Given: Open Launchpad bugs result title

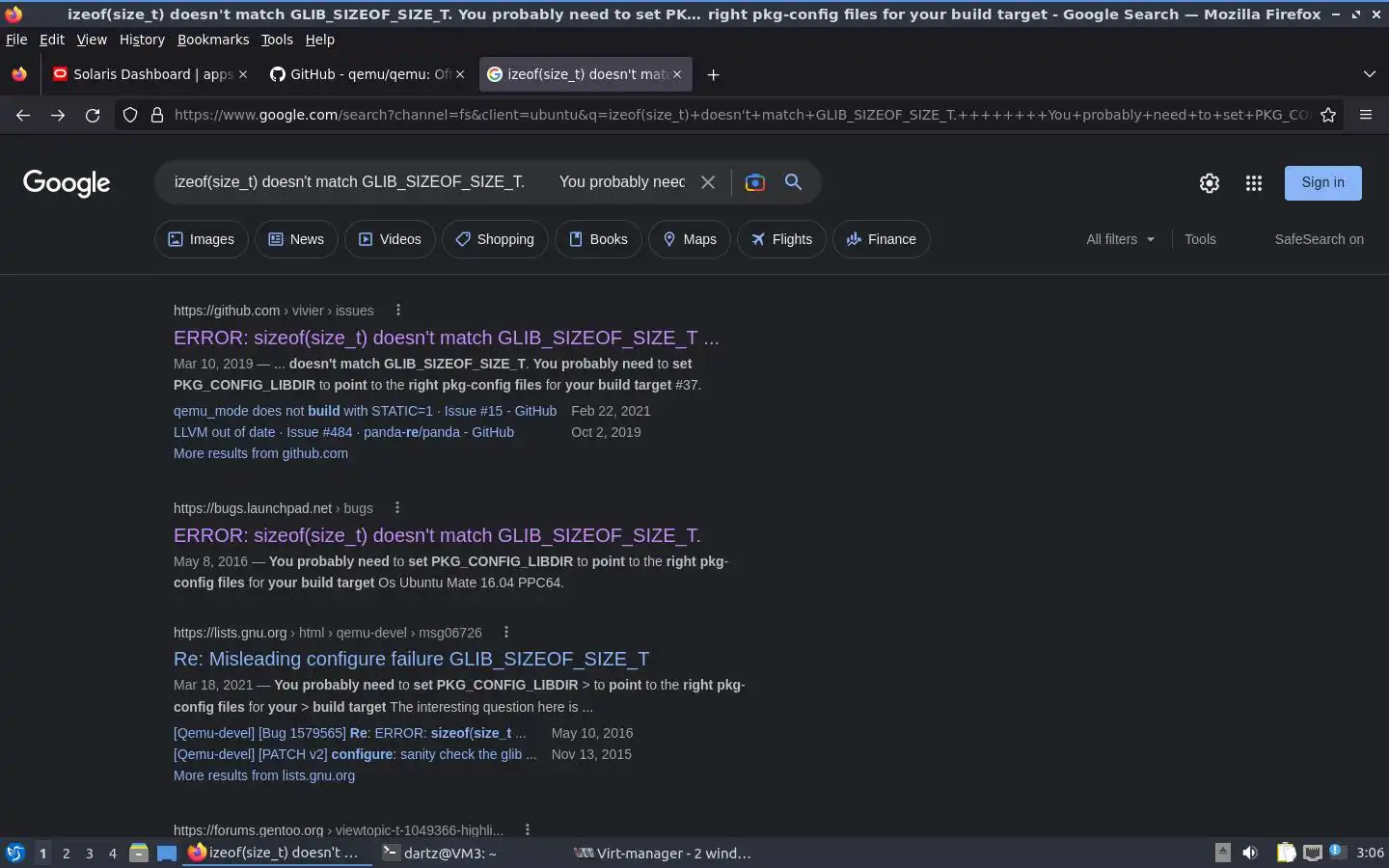Looking at the screenshot, I should click(437, 535).
